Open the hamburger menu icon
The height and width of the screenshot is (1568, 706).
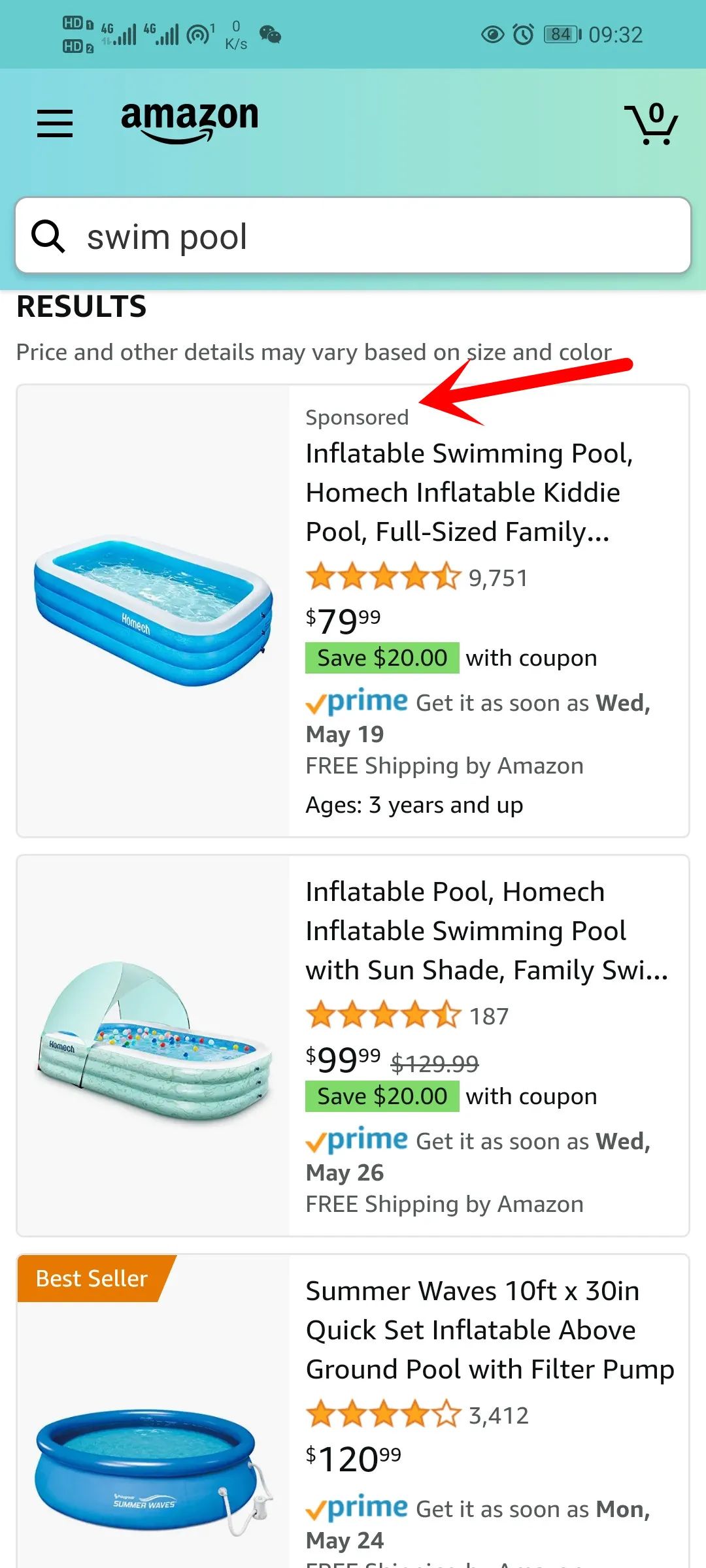[x=55, y=123]
